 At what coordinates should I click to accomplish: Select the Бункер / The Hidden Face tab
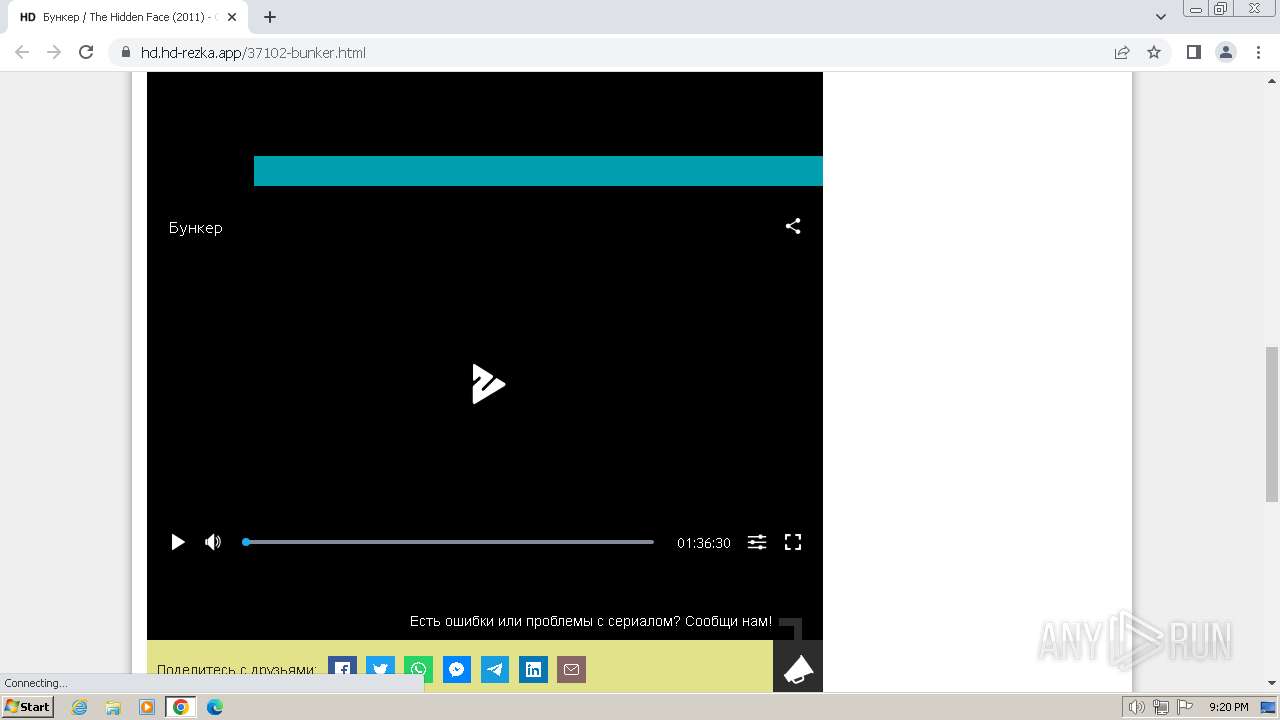128,17
